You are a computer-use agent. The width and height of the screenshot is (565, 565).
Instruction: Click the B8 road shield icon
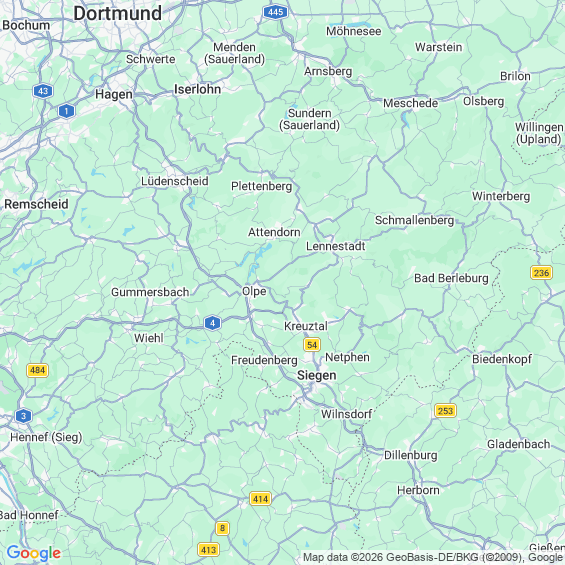point(222,529)
